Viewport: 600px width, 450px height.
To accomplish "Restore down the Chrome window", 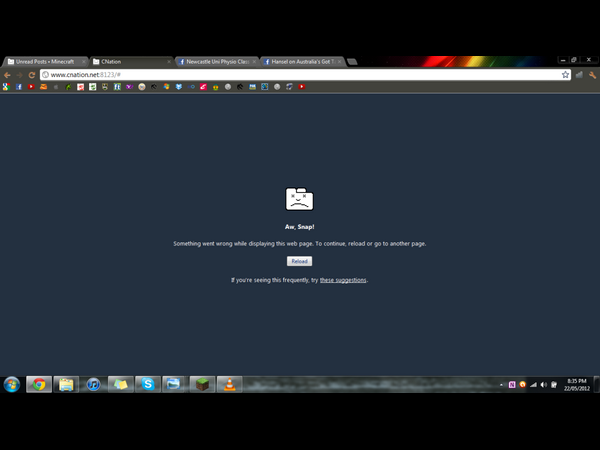I will [x=574, y=60].
